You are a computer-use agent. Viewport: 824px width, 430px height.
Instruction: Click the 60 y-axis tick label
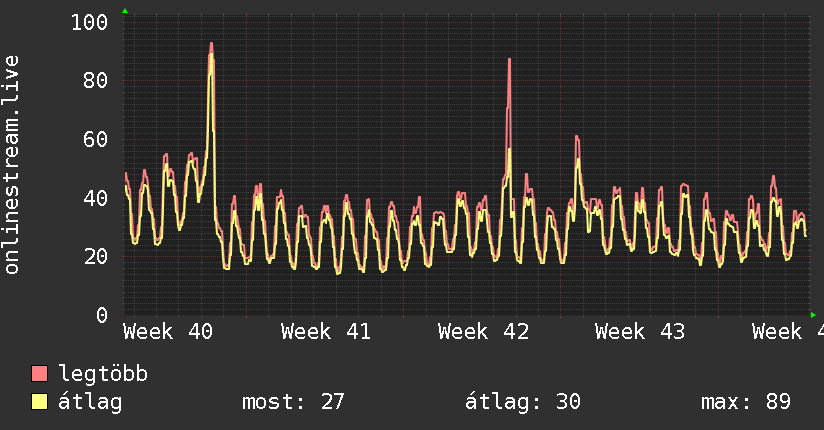[x=95, y=140]
